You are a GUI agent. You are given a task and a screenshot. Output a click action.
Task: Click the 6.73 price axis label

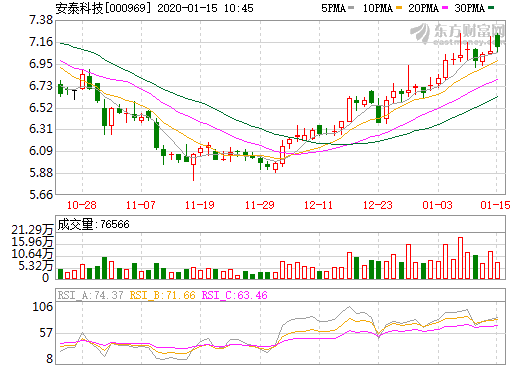[41, 86]
